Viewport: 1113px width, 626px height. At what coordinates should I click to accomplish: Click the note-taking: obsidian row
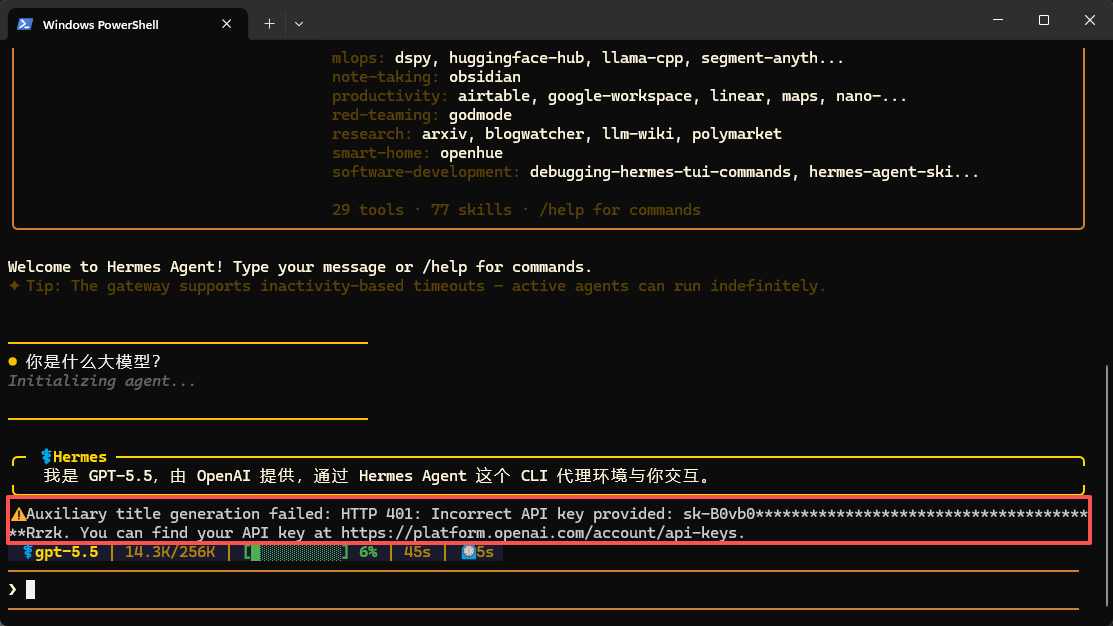coord(426,77)
